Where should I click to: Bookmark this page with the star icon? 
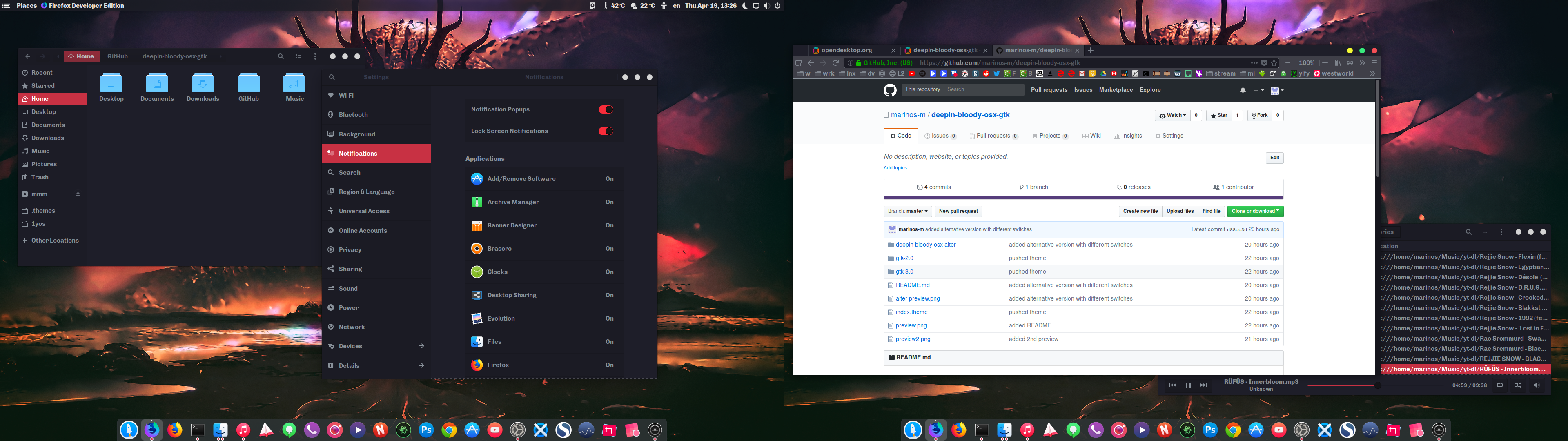click(1274, 63)
